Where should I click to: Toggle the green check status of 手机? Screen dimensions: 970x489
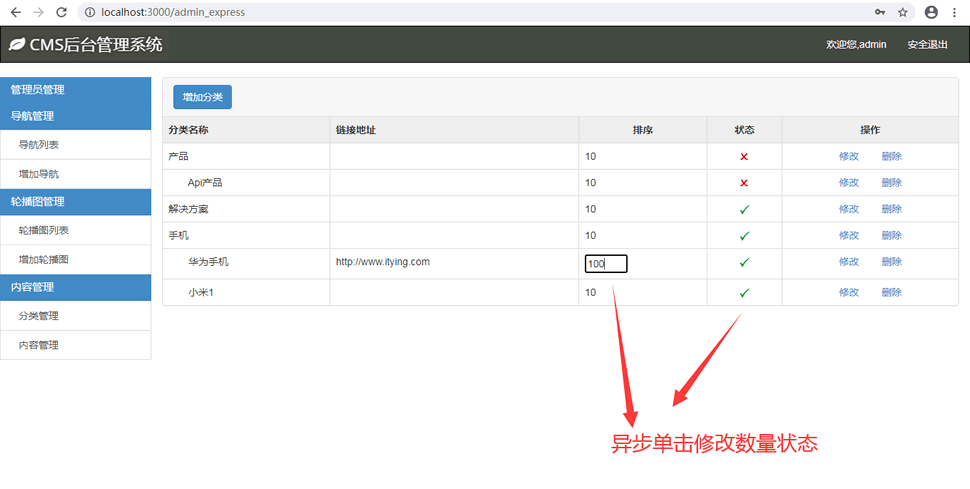744,235
